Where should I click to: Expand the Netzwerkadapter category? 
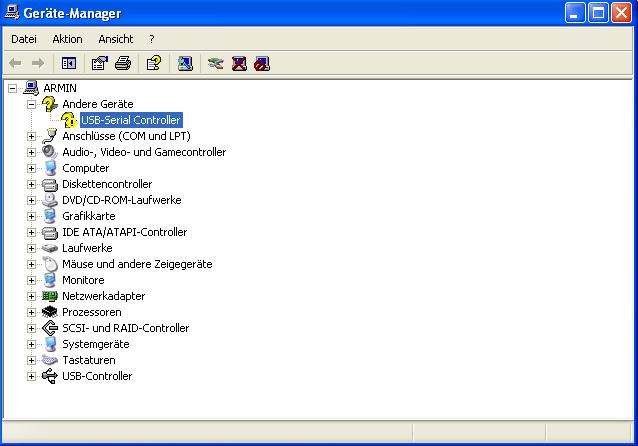pos(31,296)
